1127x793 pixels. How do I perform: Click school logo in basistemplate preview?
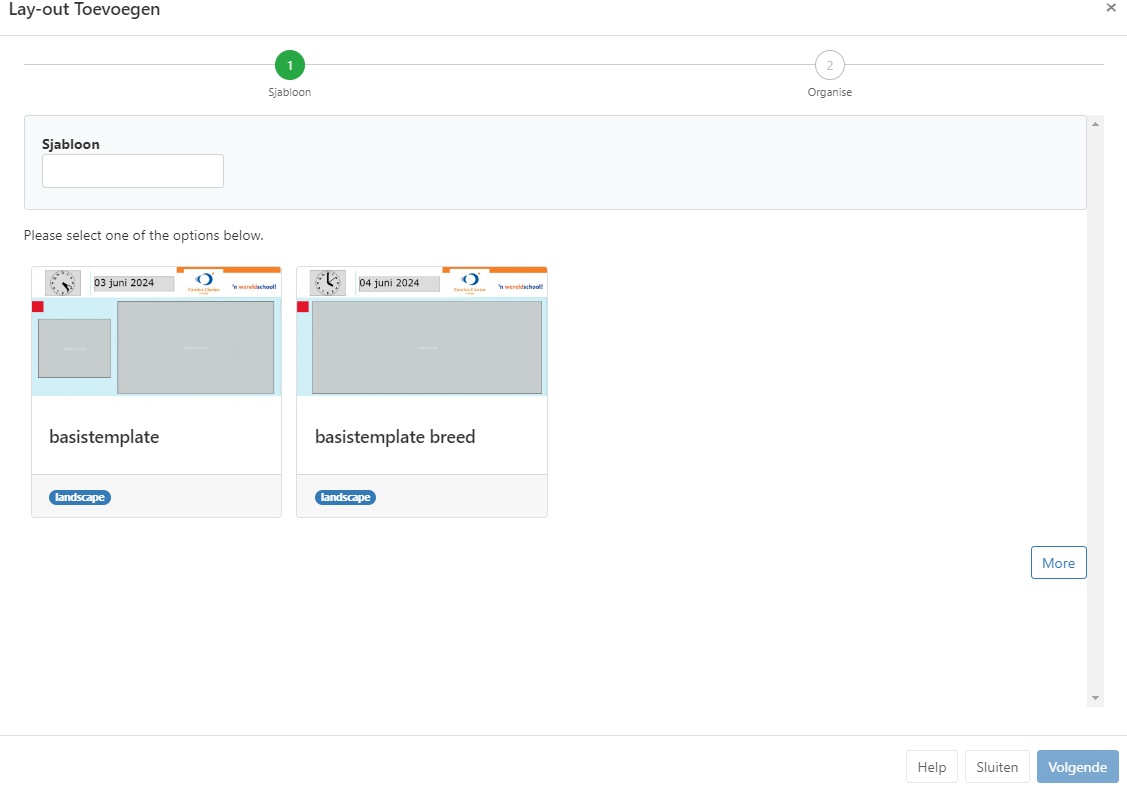pyautogui.click(x=204, y=282)
